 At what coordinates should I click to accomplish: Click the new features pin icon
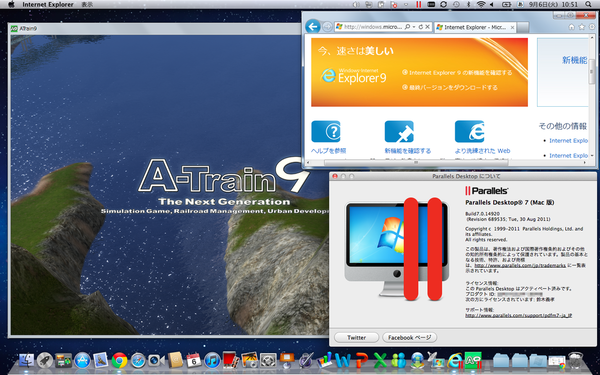click(399, 131)
